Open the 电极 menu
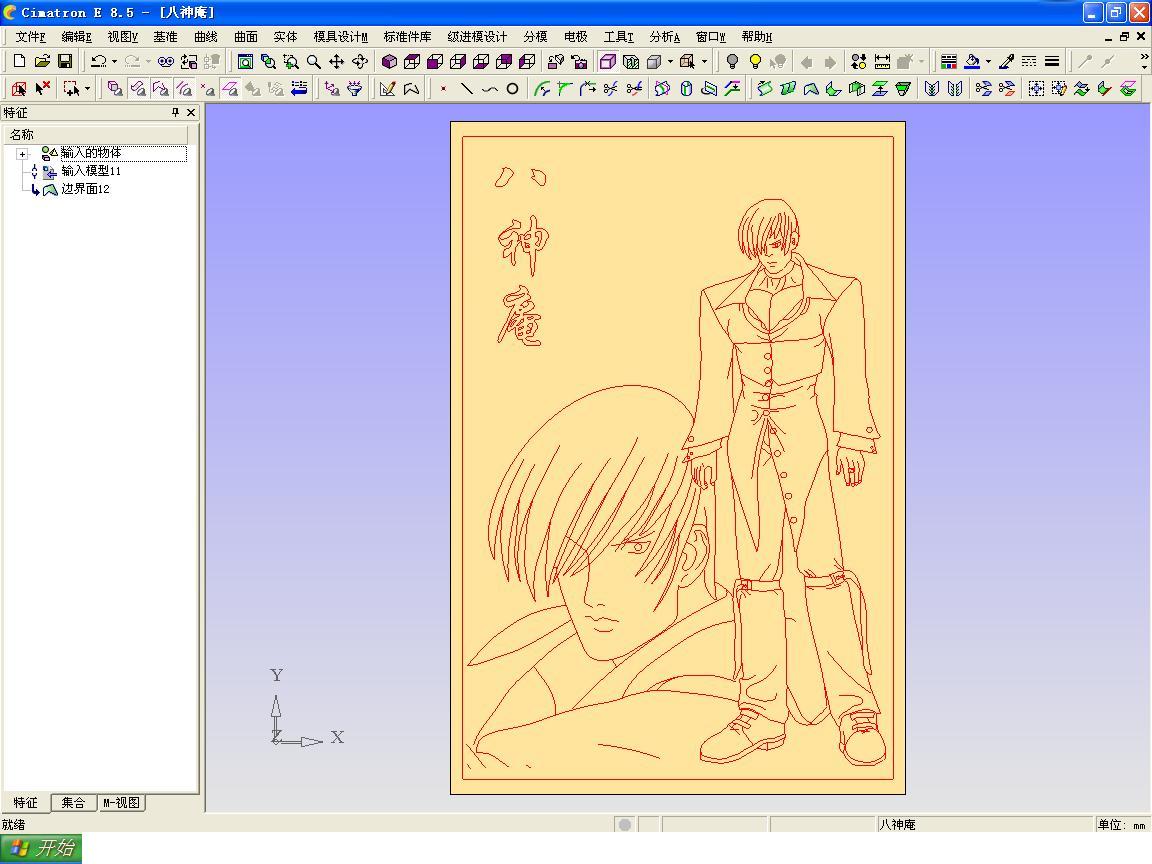1152x864 pixels. tap(575, 37)
